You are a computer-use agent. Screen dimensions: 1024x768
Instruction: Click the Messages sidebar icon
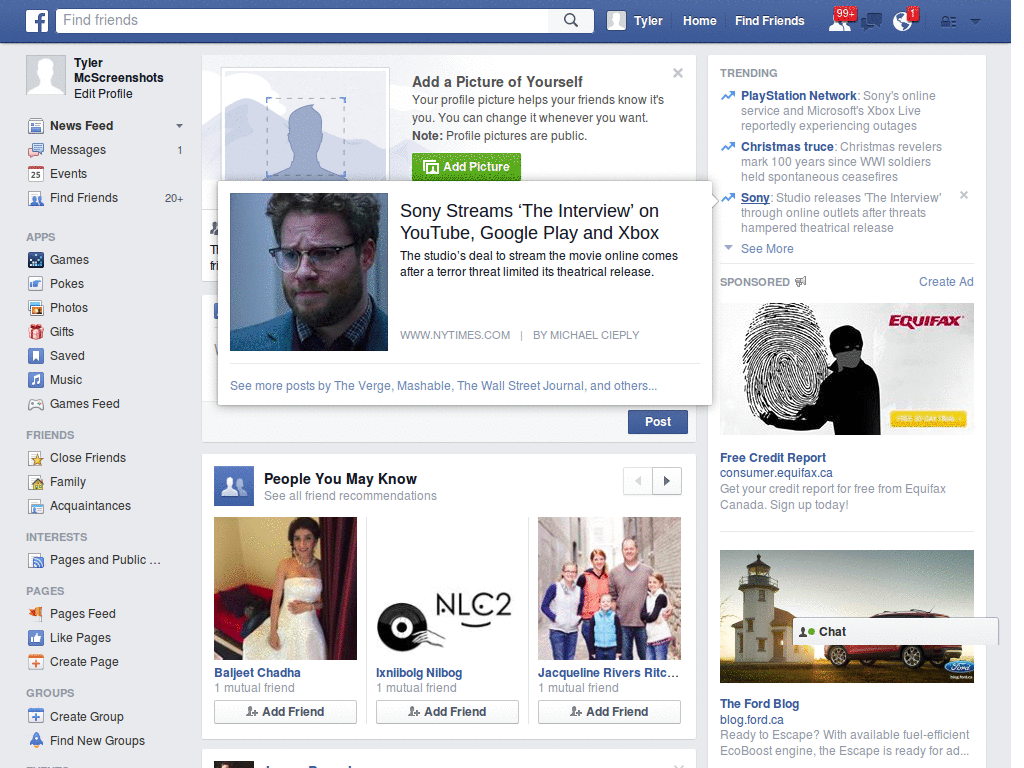coord(36,150)
